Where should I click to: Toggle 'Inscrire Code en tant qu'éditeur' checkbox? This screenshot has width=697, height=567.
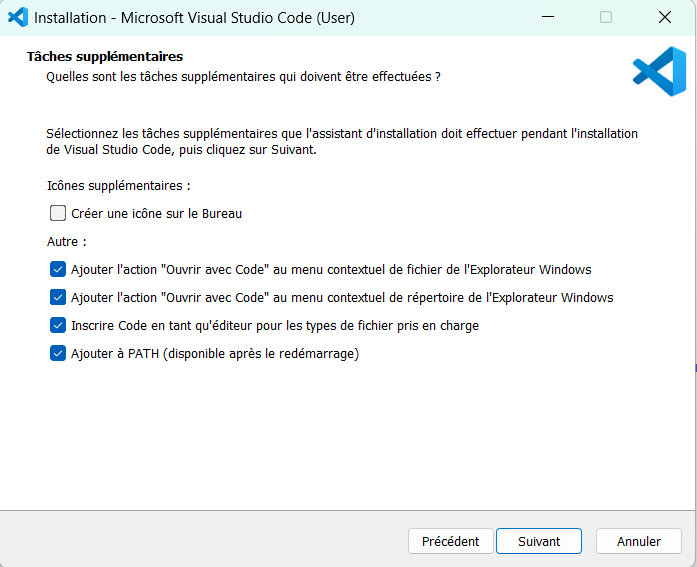pyautogui.click(x=58, y=325)
